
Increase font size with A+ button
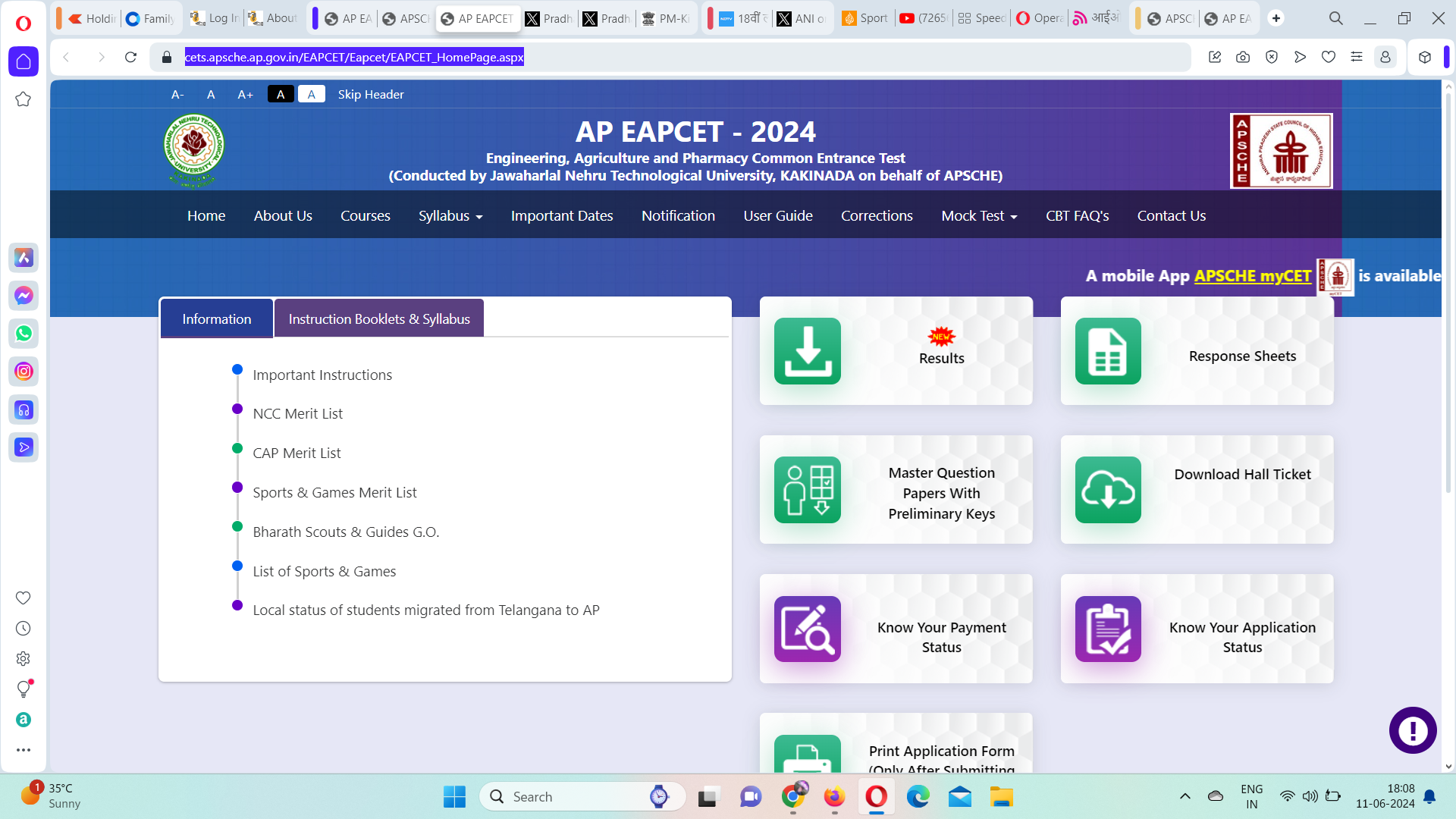point(245,94)
